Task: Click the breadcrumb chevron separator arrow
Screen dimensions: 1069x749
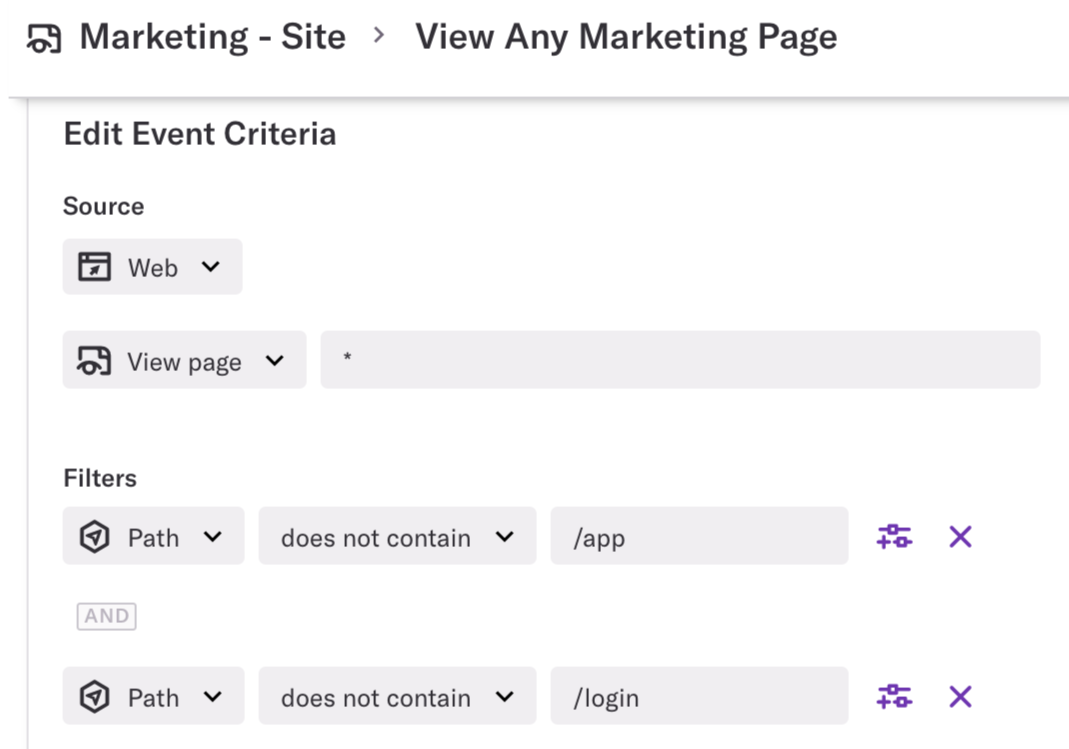Action: coord(379,35)
